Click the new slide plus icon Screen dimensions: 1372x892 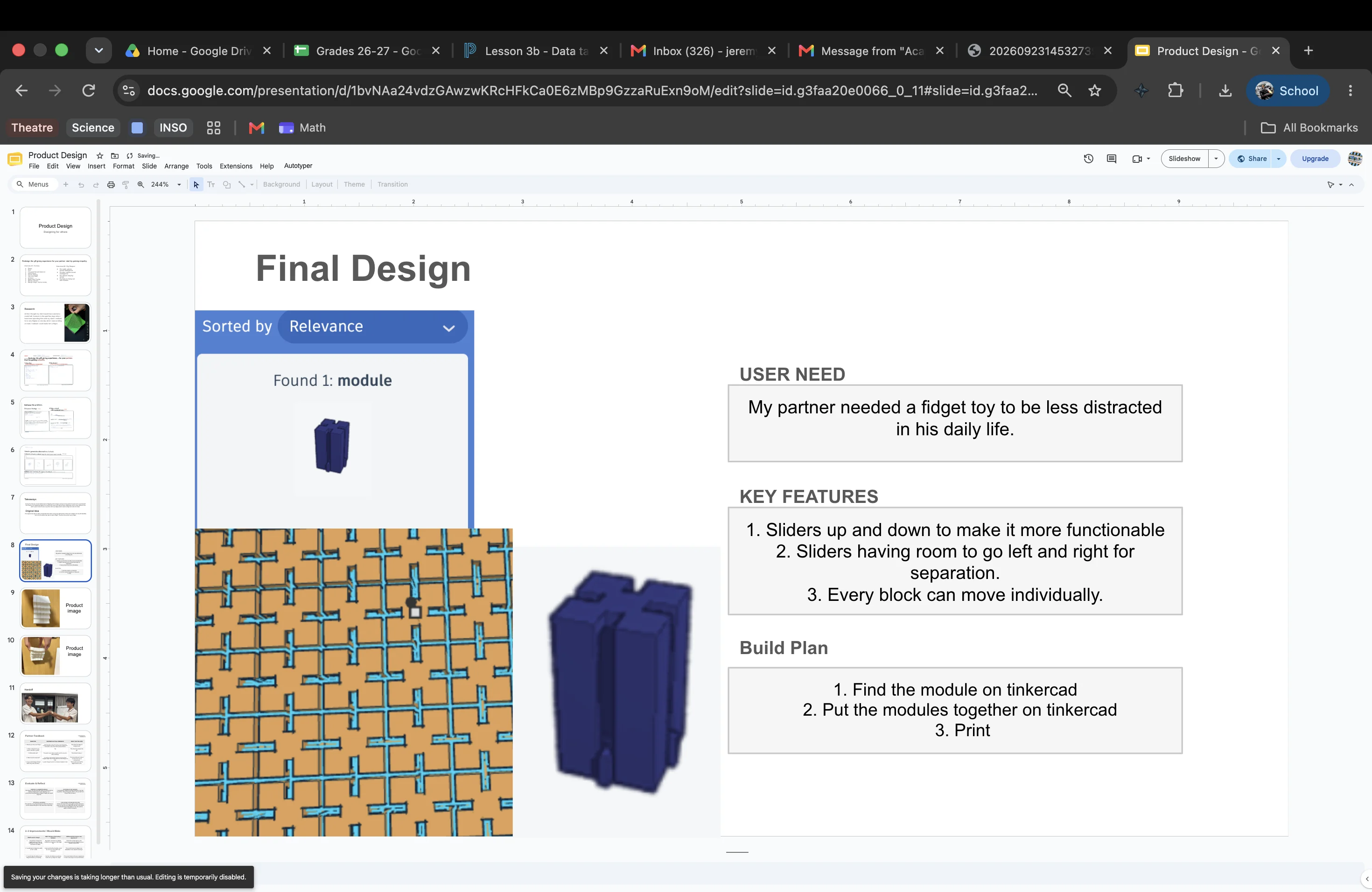[66, 184]
